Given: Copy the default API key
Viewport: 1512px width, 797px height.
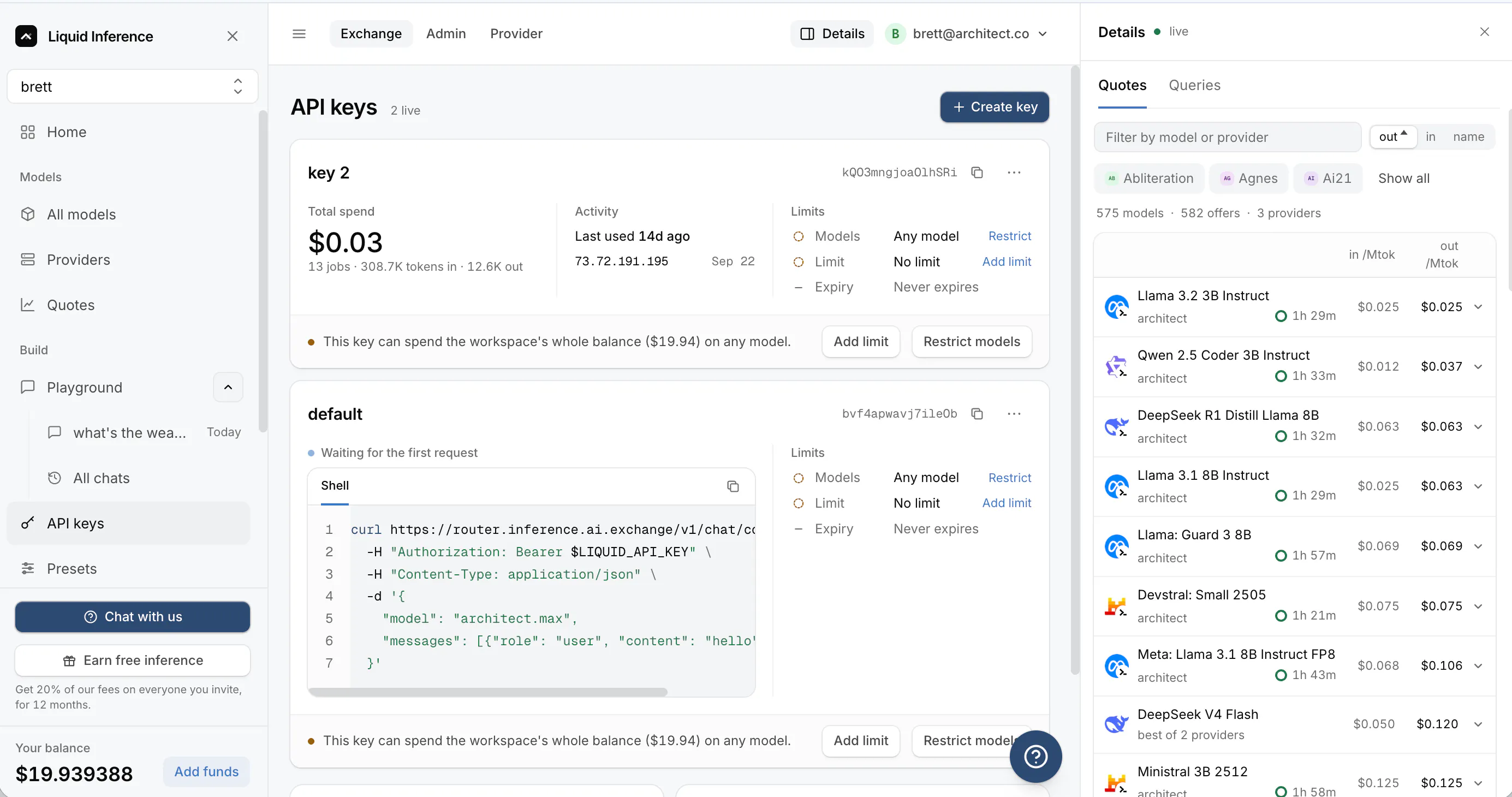Looking at the screenshot, I should click(977, 414).
